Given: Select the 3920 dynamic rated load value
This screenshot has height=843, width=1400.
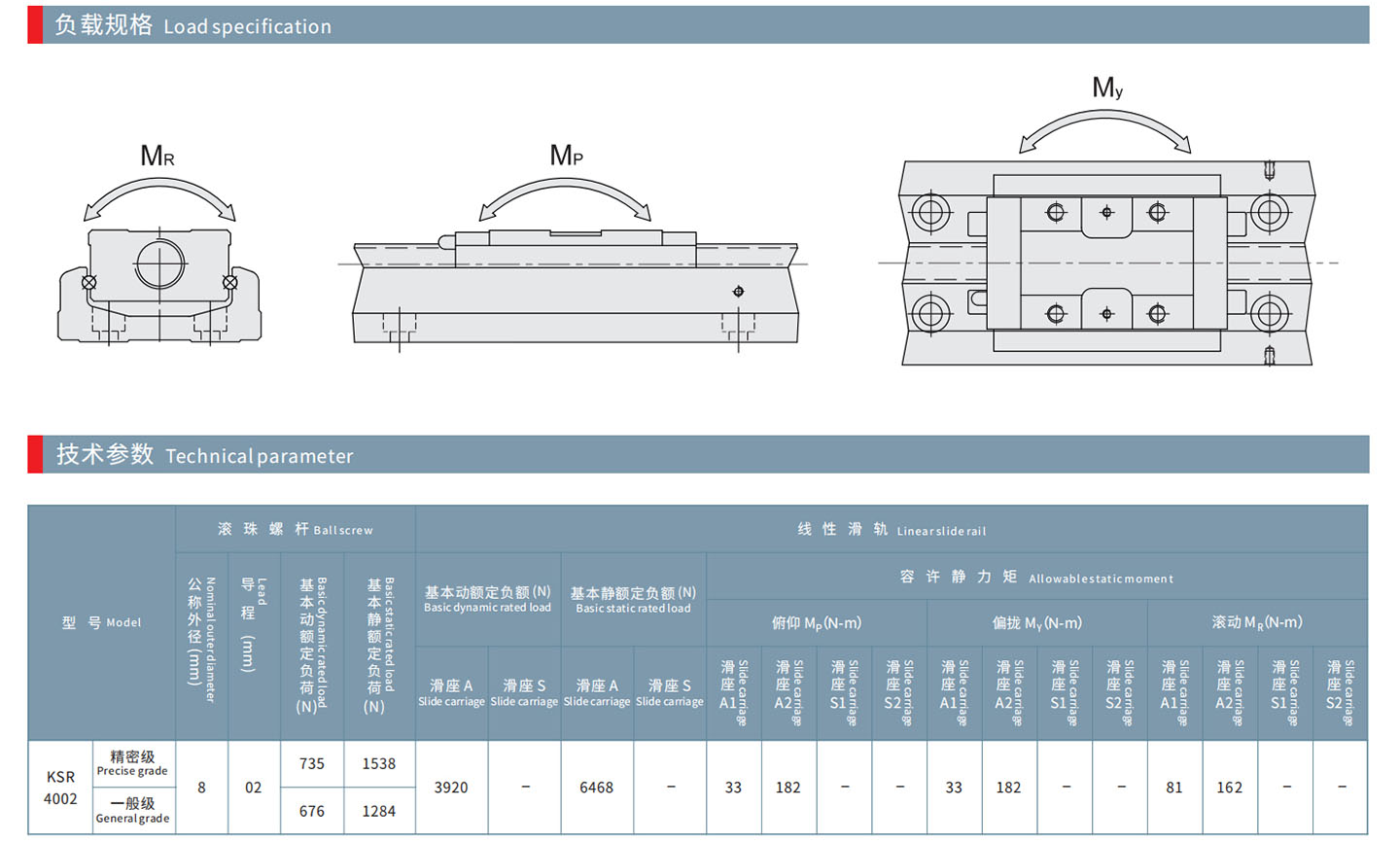Looking at the screenshot, I should point(451,788).
